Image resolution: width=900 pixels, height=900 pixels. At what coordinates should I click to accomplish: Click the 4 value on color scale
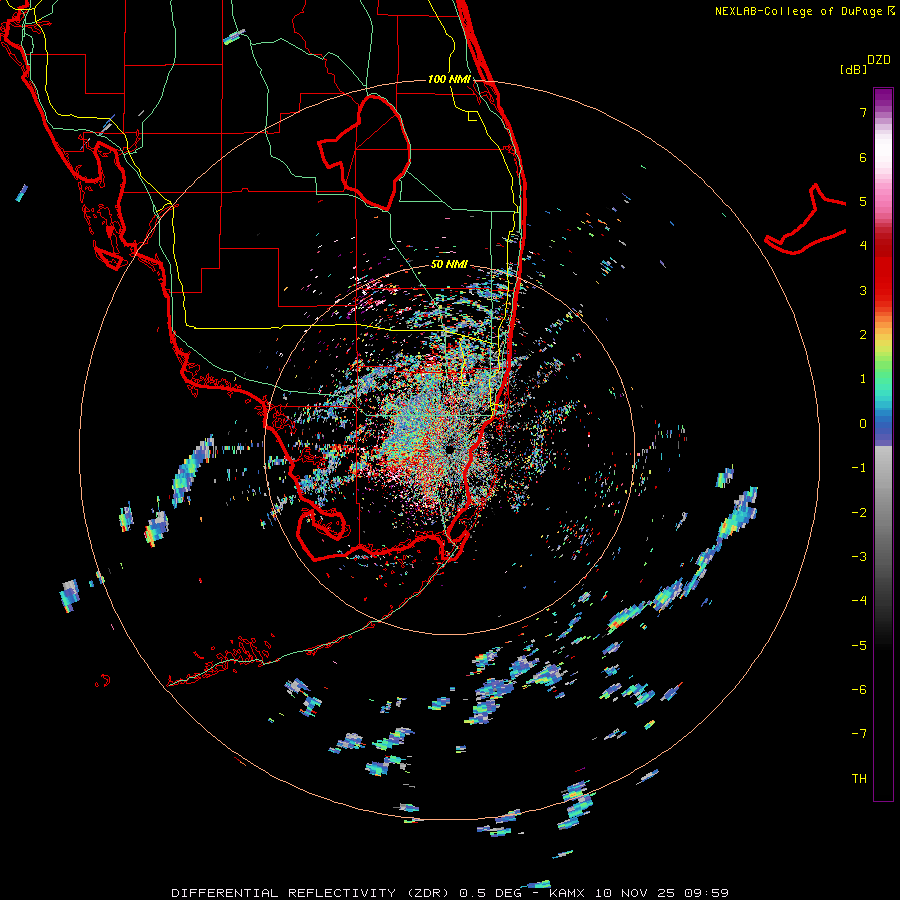[x=863, y=246]
